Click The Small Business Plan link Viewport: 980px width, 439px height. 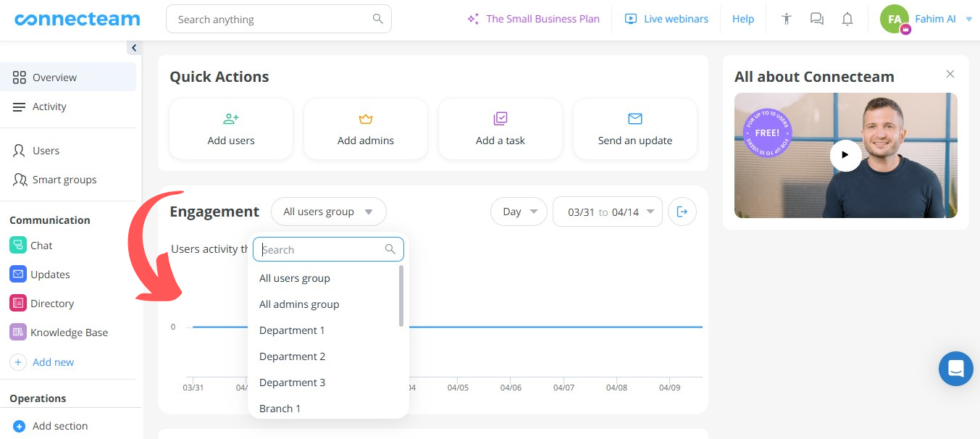pyautogui.click(x=533, y=19)
